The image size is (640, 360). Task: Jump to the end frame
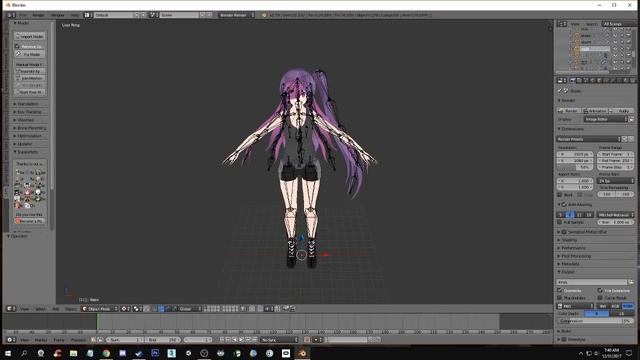pyautogui.click(x=254, y=340)
